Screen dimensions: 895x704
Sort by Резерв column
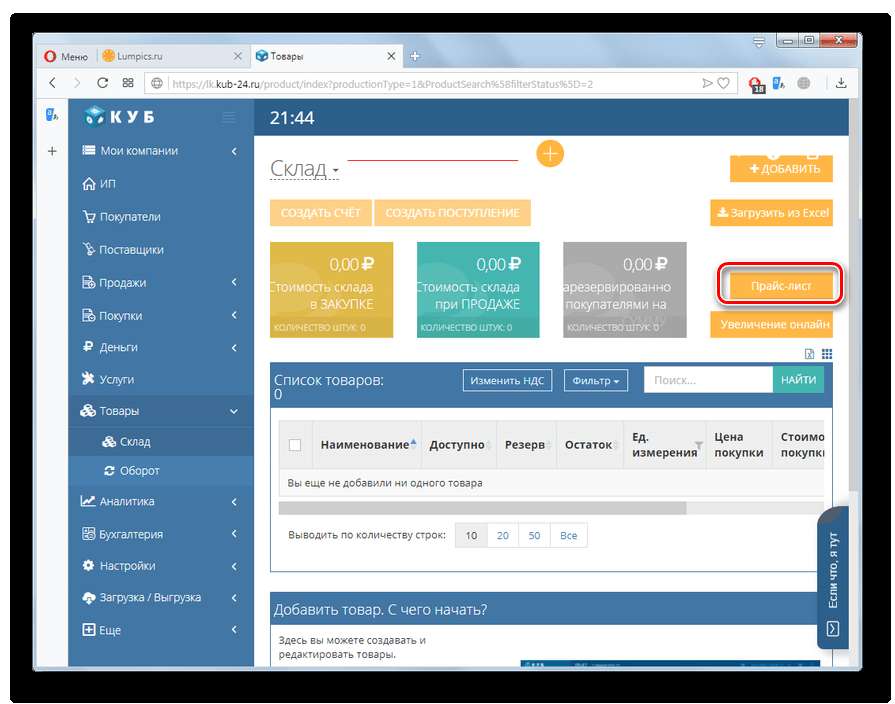(528, 445)
